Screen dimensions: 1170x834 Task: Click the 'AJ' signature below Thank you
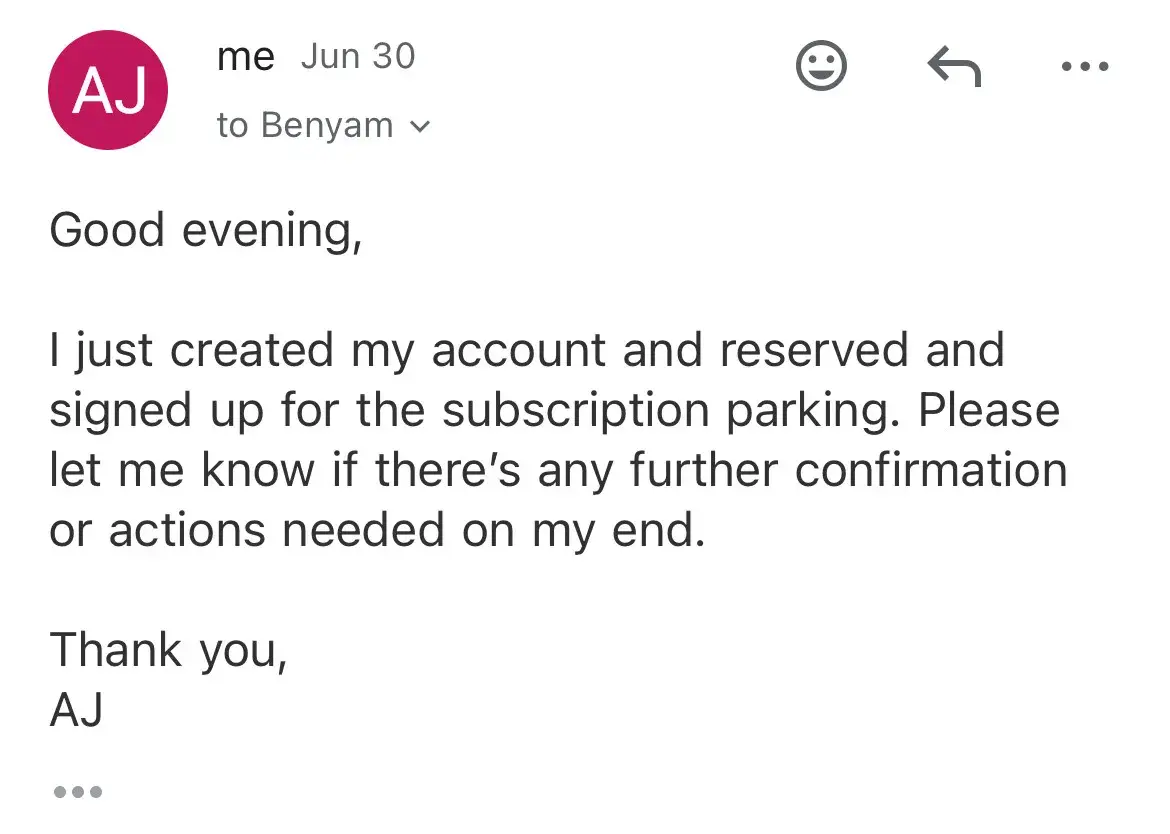click(x=76, y=709)
